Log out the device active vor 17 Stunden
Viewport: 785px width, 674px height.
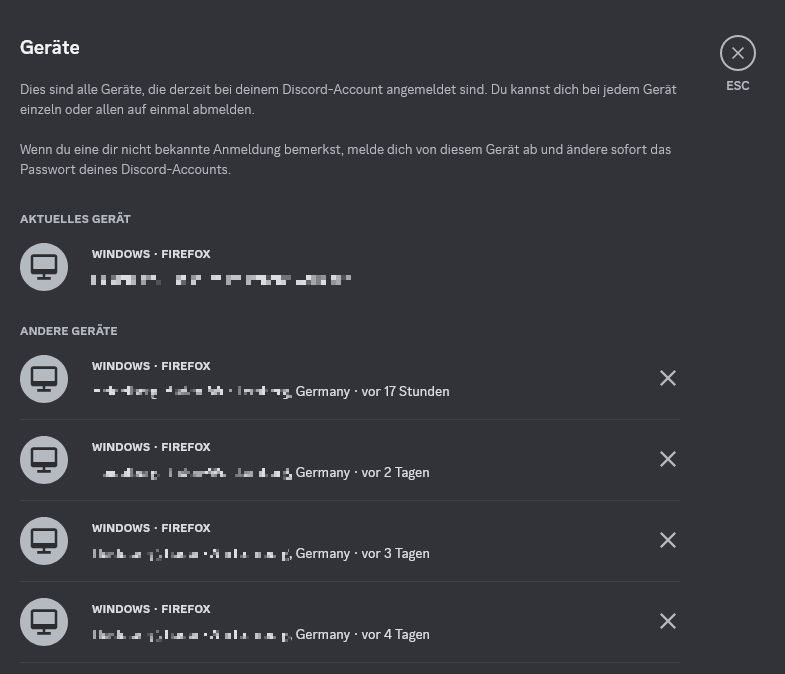[668, 378]
